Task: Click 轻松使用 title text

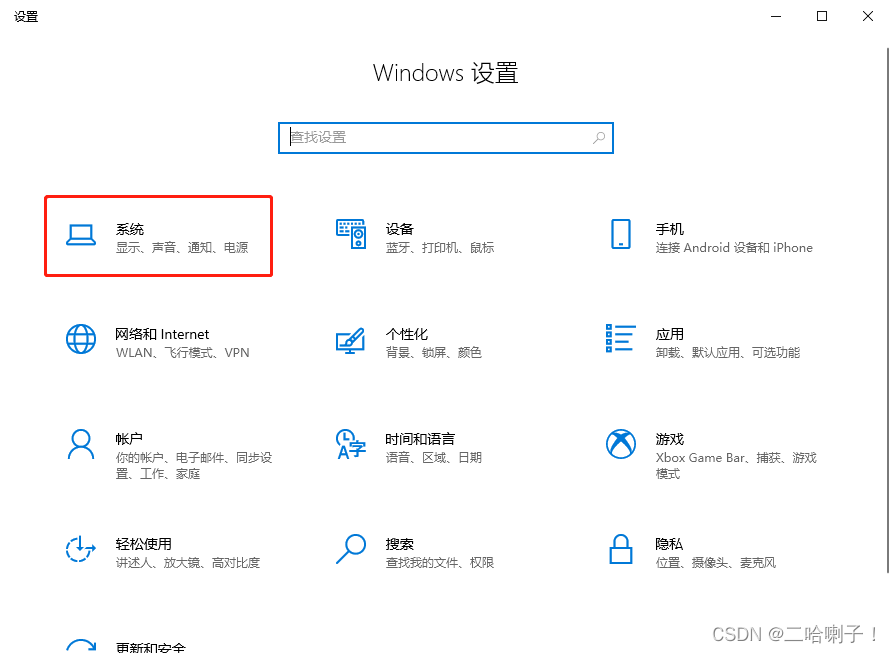Action: click(143, 544)
